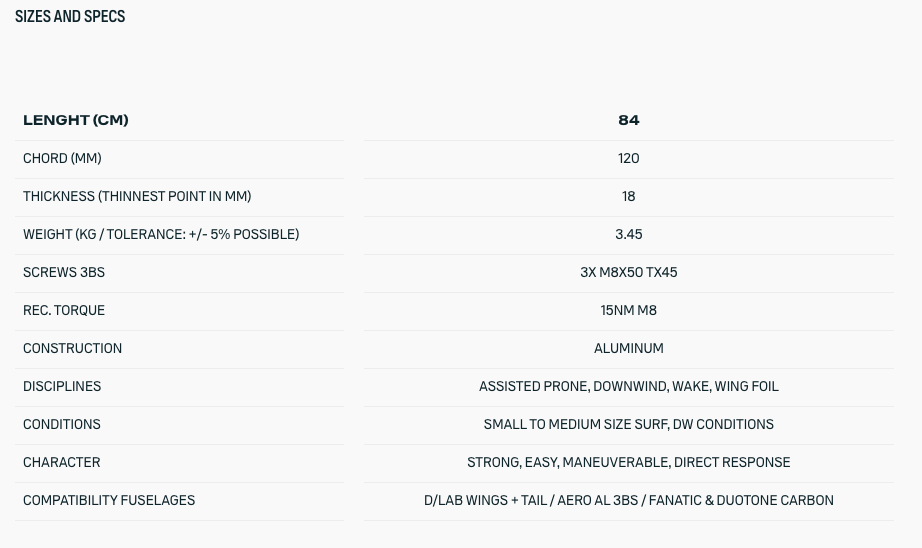The width and height of the screenshot is (922, 548).
Task: Click the Thickness (thinnest point) label
Action: (137, 196)
